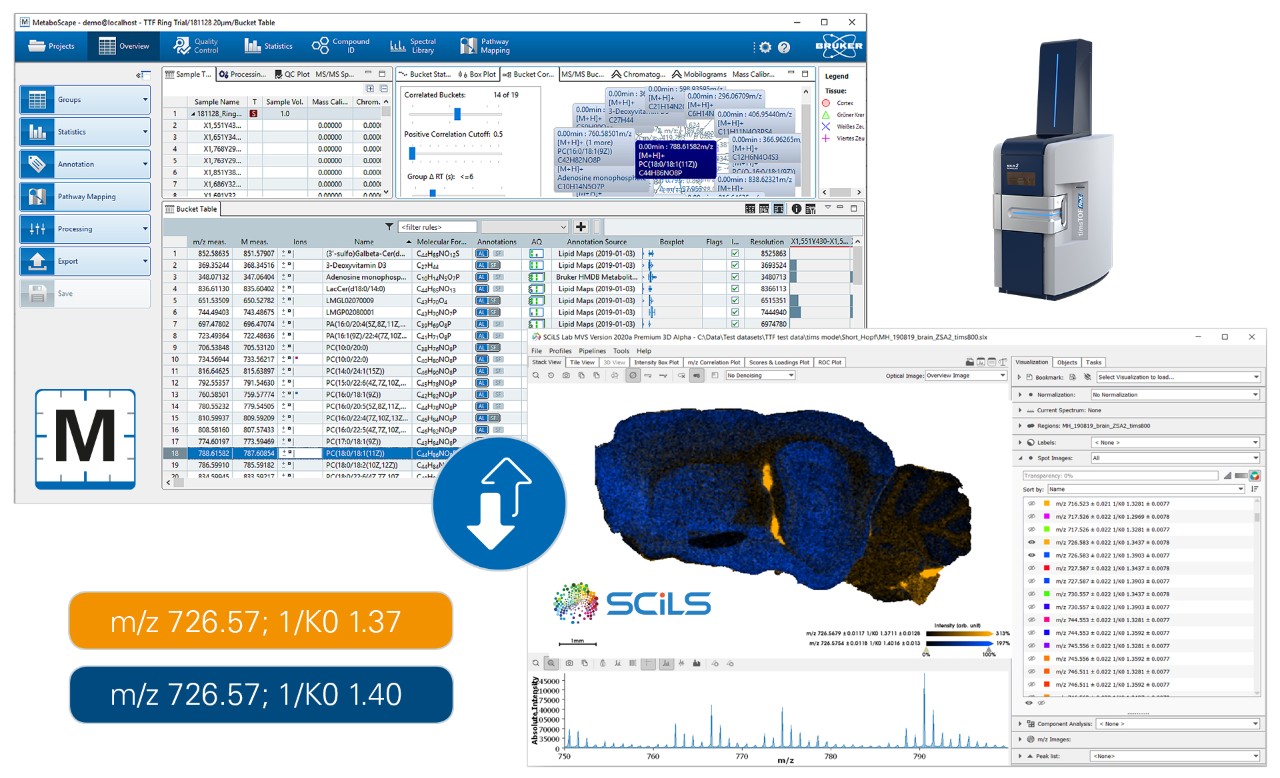Open Quality Control in MetaboScape toolbar
Viewport: 1280px width, 778px height.
click(x=194, y=46)
